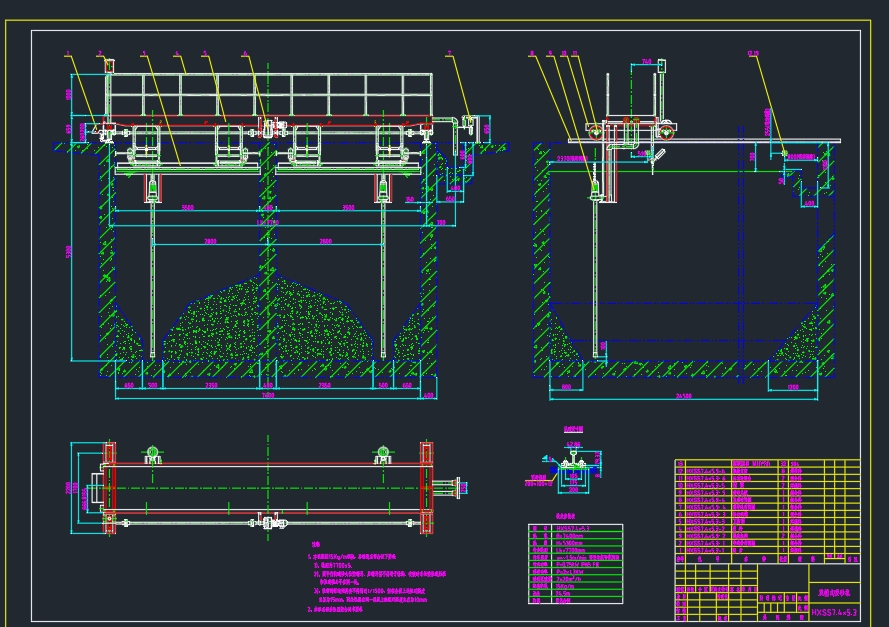Click the HXSS7.4×5.3 drawing number in title block
Image resolution: width=889 pixels, height=627 pixels.
point(833,612)
